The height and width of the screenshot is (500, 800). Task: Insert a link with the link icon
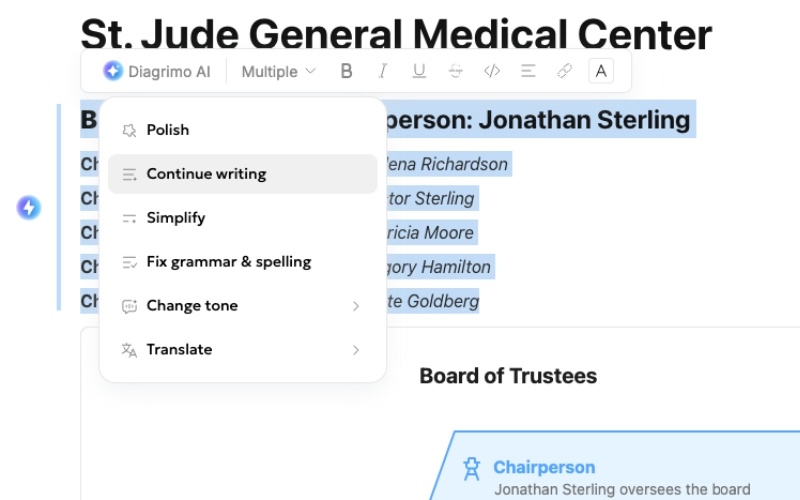click(x=564, y=71)
